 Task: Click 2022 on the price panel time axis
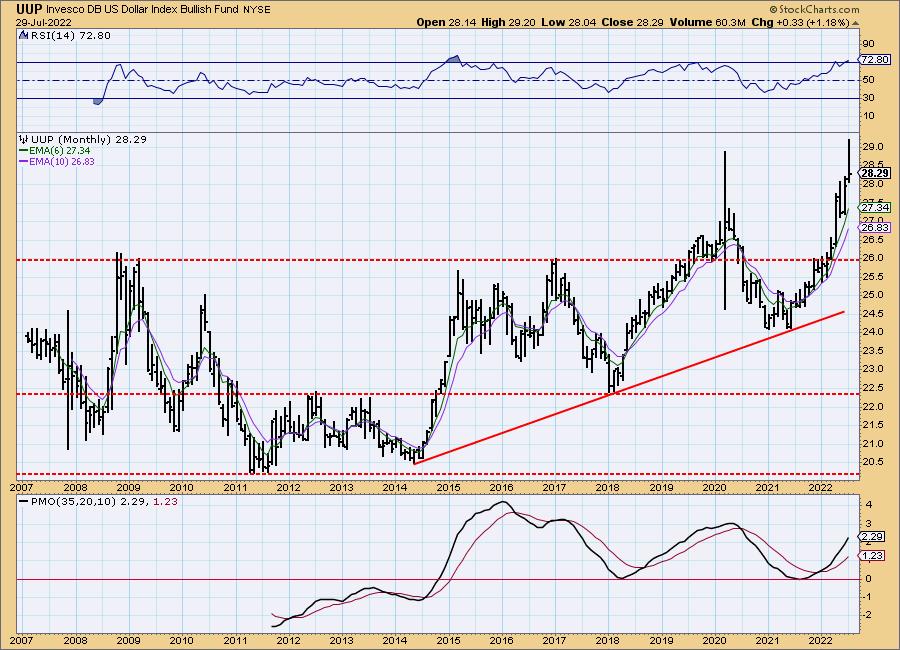821,488
